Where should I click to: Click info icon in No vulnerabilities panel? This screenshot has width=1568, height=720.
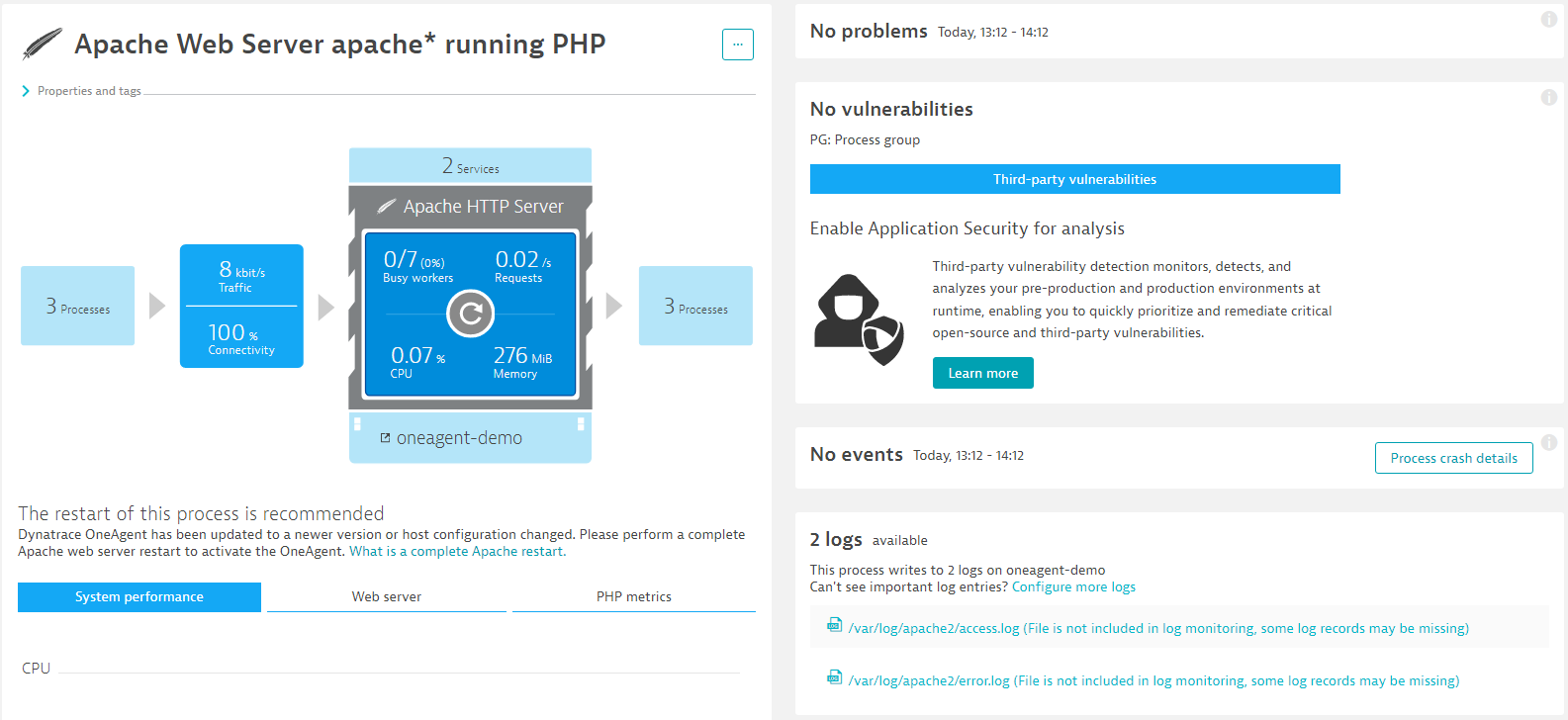[x=1549, y=98]
